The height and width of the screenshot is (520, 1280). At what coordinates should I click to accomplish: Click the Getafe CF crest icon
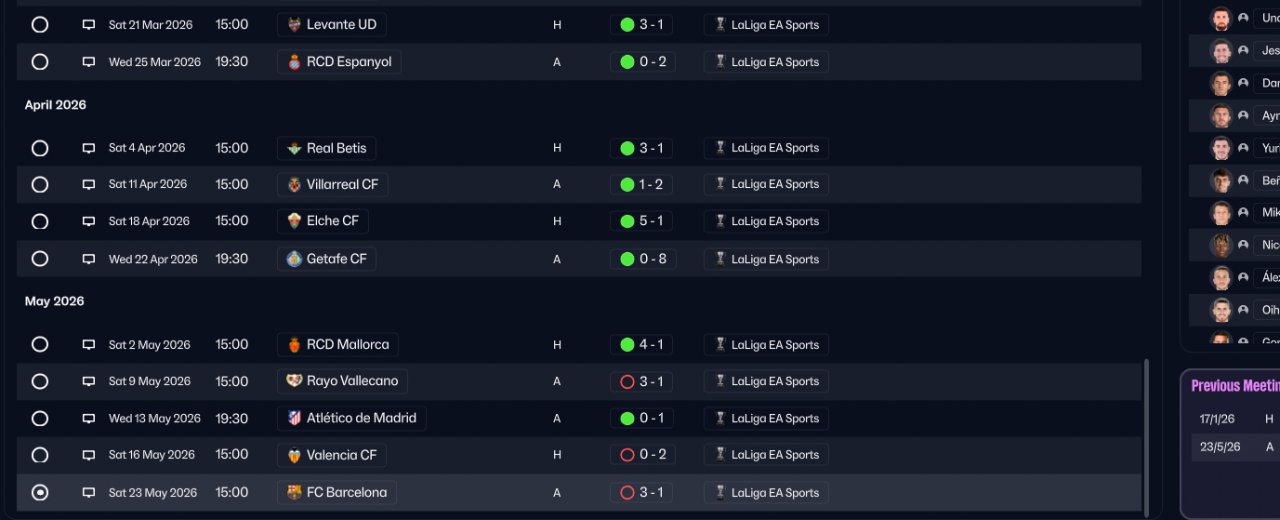tap(294, 259)
